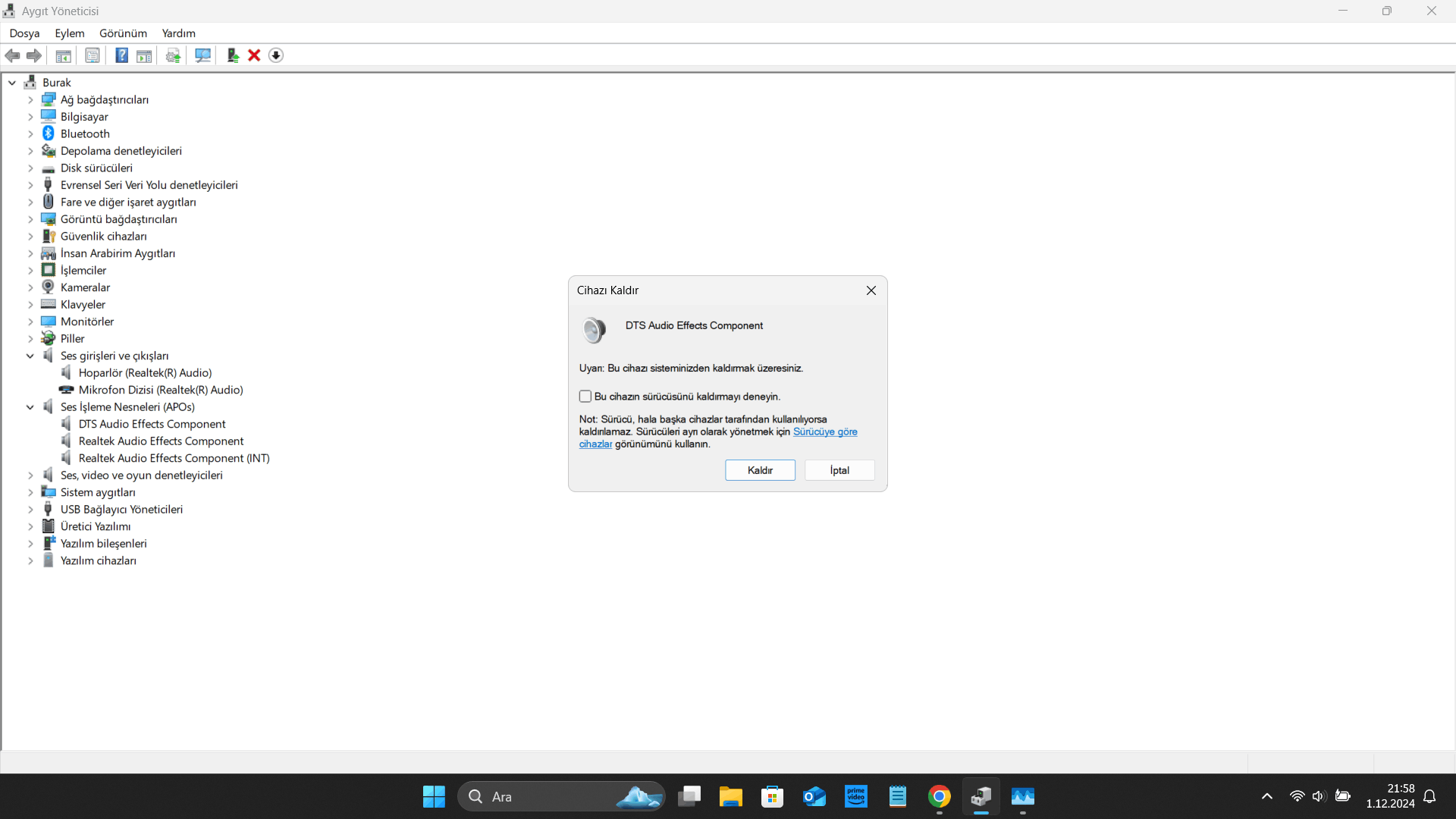
Task: Click the Properties sheet toolbar icon
Action: pos(93,55)
